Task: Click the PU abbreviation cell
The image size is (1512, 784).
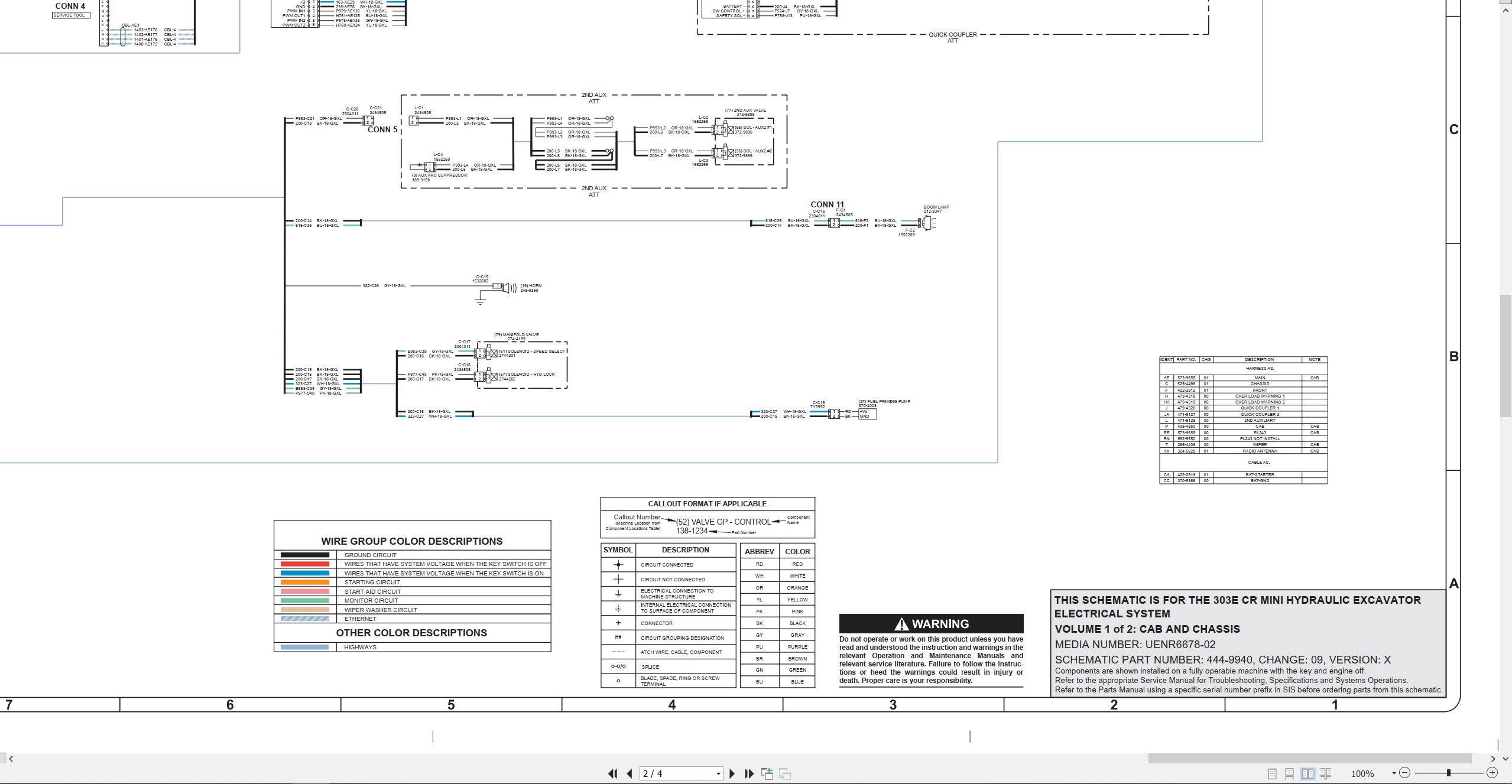Action: [760, 647]
